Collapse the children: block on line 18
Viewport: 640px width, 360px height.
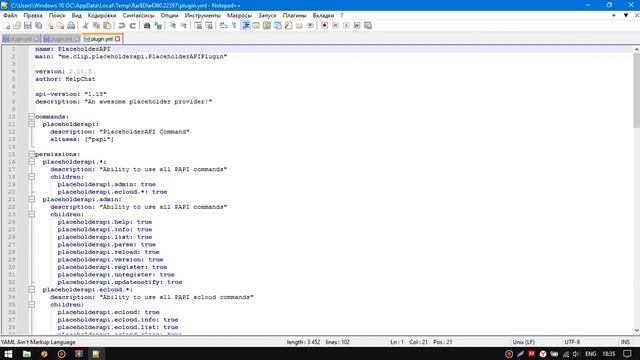click(31, 177)
